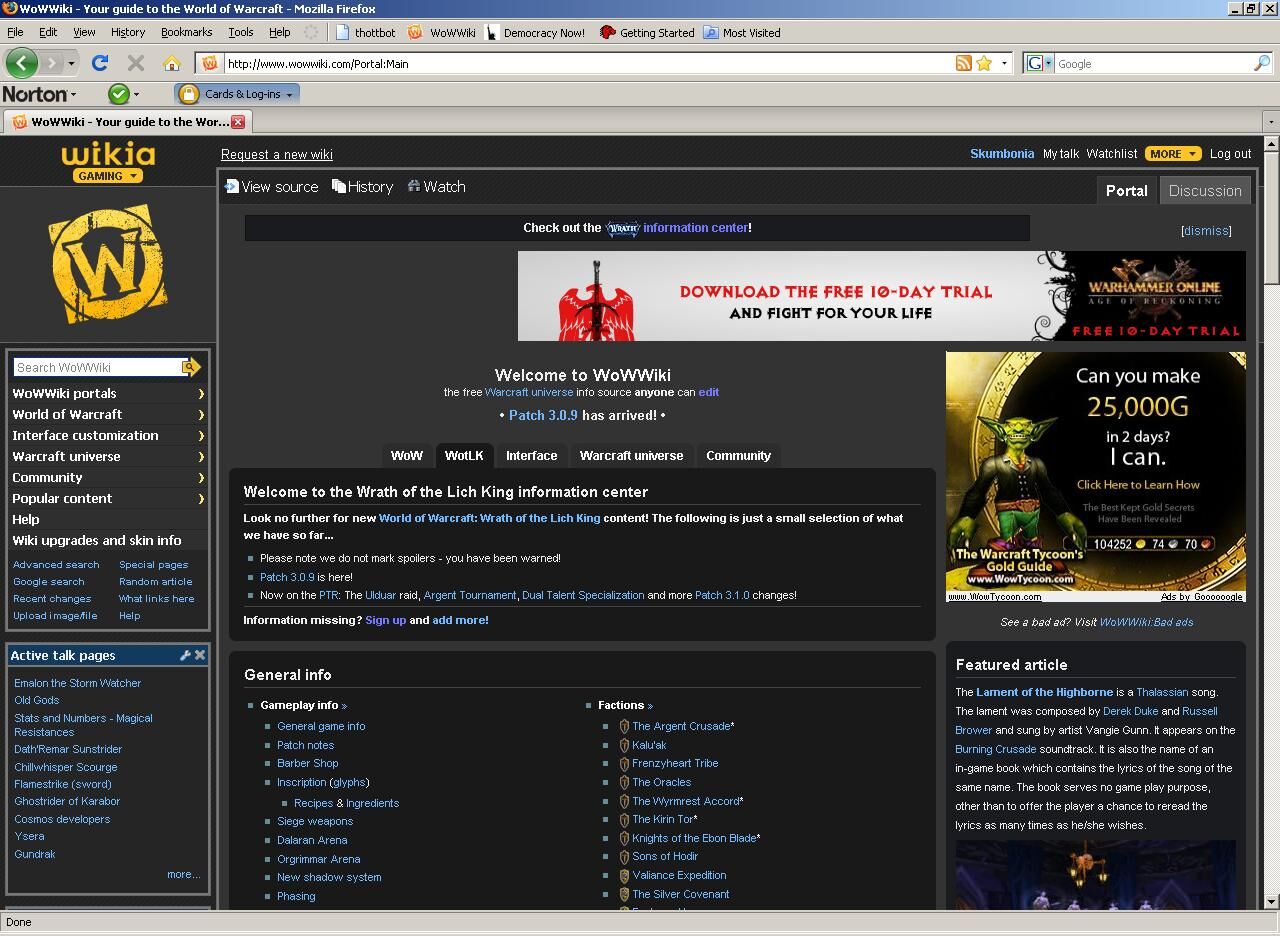Toggle Watch for this page
The height and width of the screenshot is (936, 1280).
click(436, 186)
